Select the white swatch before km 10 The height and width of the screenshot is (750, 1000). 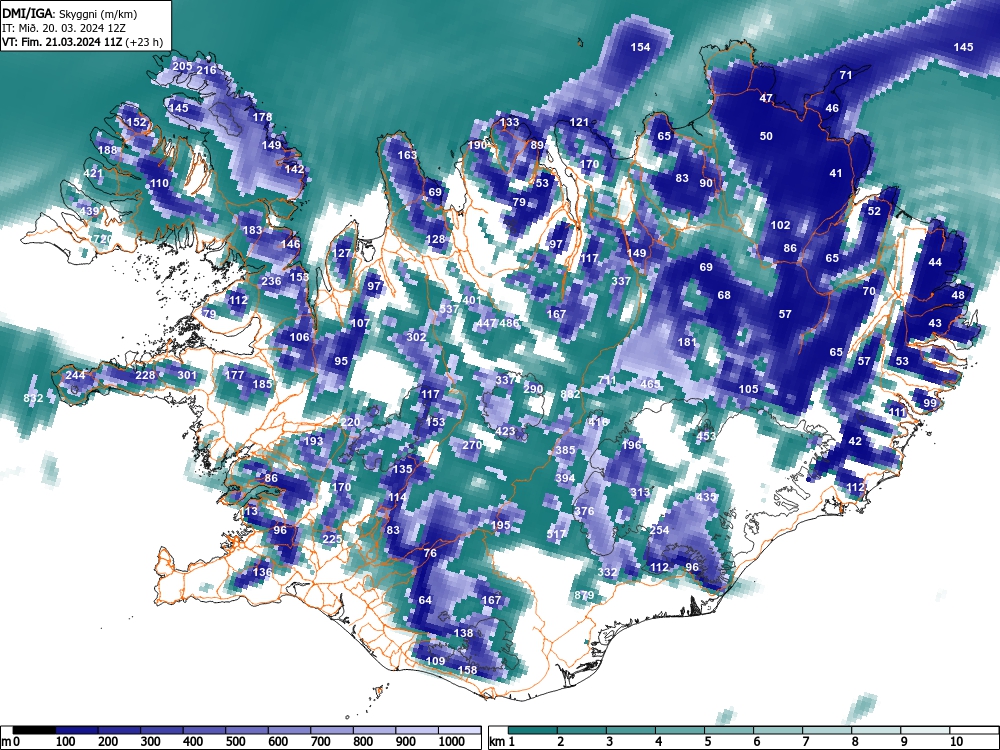tap(925, 730)
